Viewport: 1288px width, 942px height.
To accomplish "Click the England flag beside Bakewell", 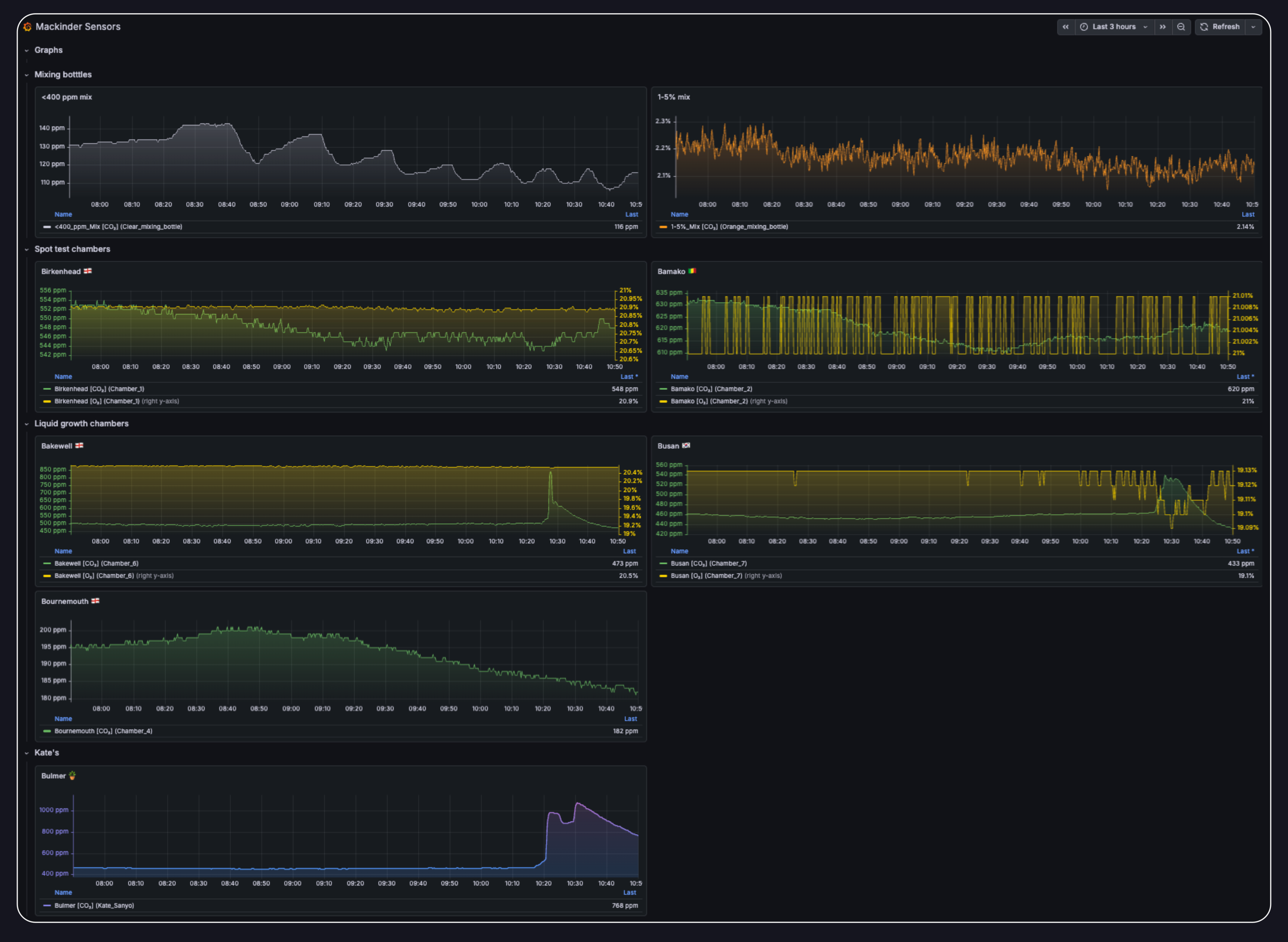I will click(79, 446).
